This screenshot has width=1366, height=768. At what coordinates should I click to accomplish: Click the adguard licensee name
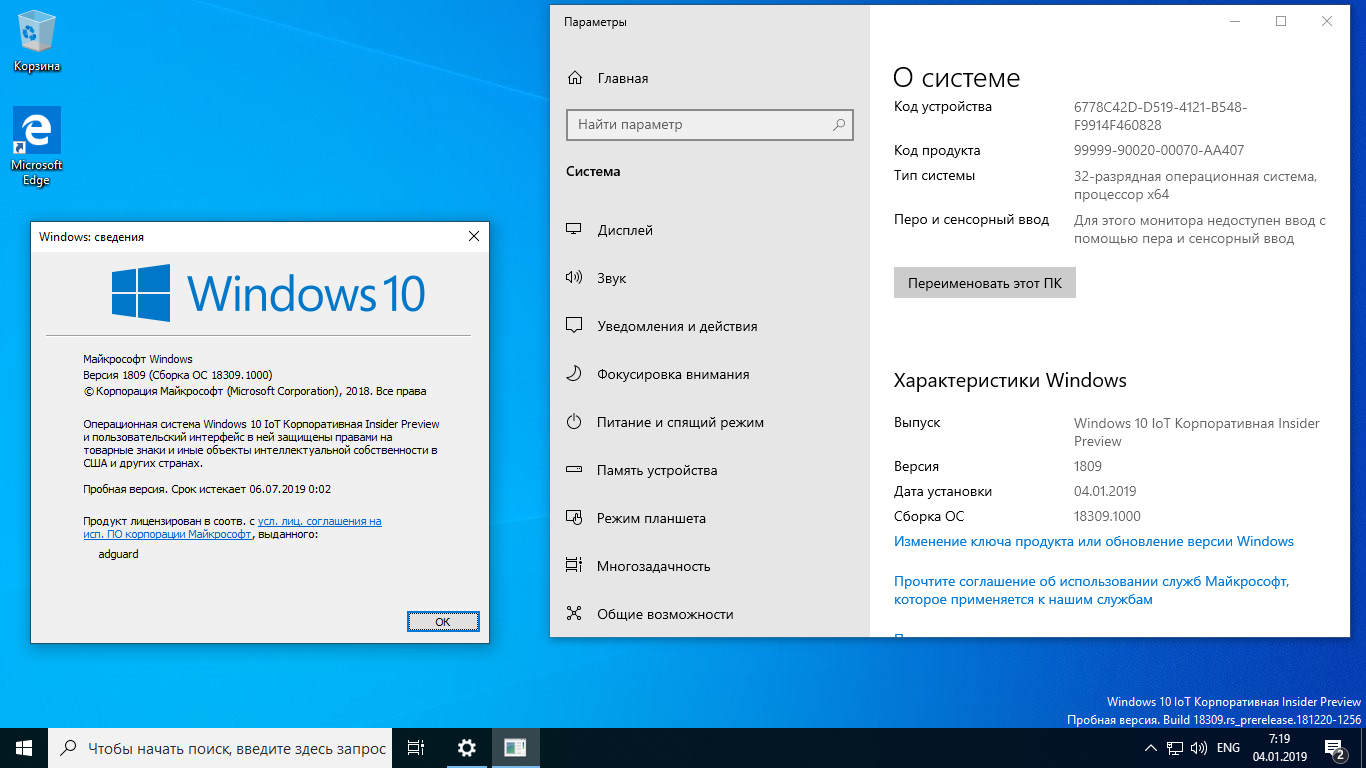(x=119, y=554)
